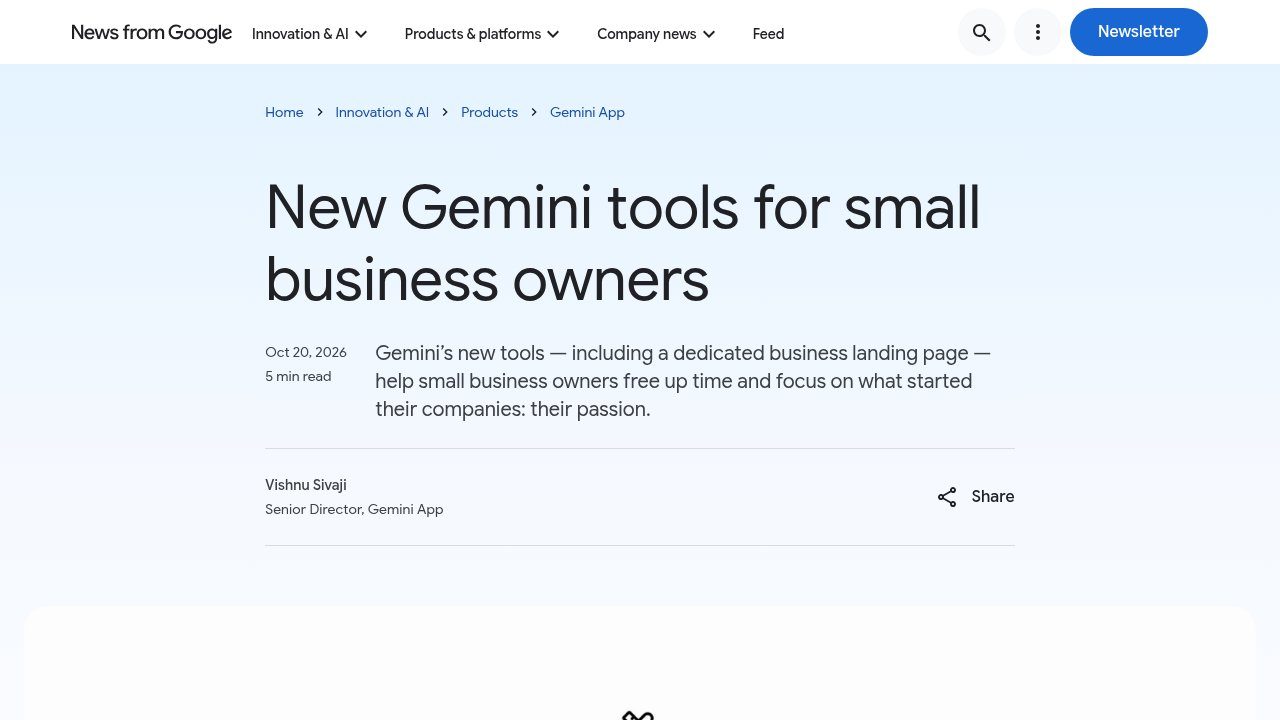This screenshot has width=1280, height=720.
Task: Click the Senior Director, Gemini App subtitle
Action: pos(354,509)
